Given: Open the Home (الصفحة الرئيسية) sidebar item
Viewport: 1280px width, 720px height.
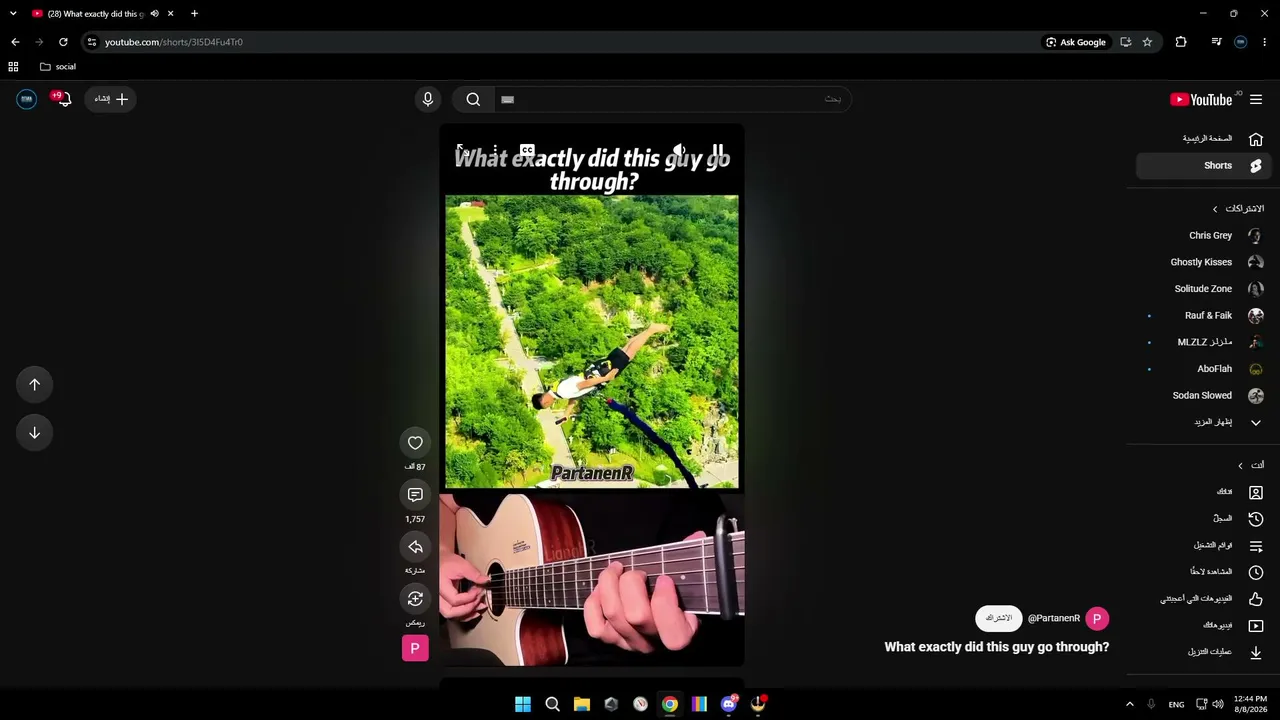Looking at the screenshot, I should 1203,139.
